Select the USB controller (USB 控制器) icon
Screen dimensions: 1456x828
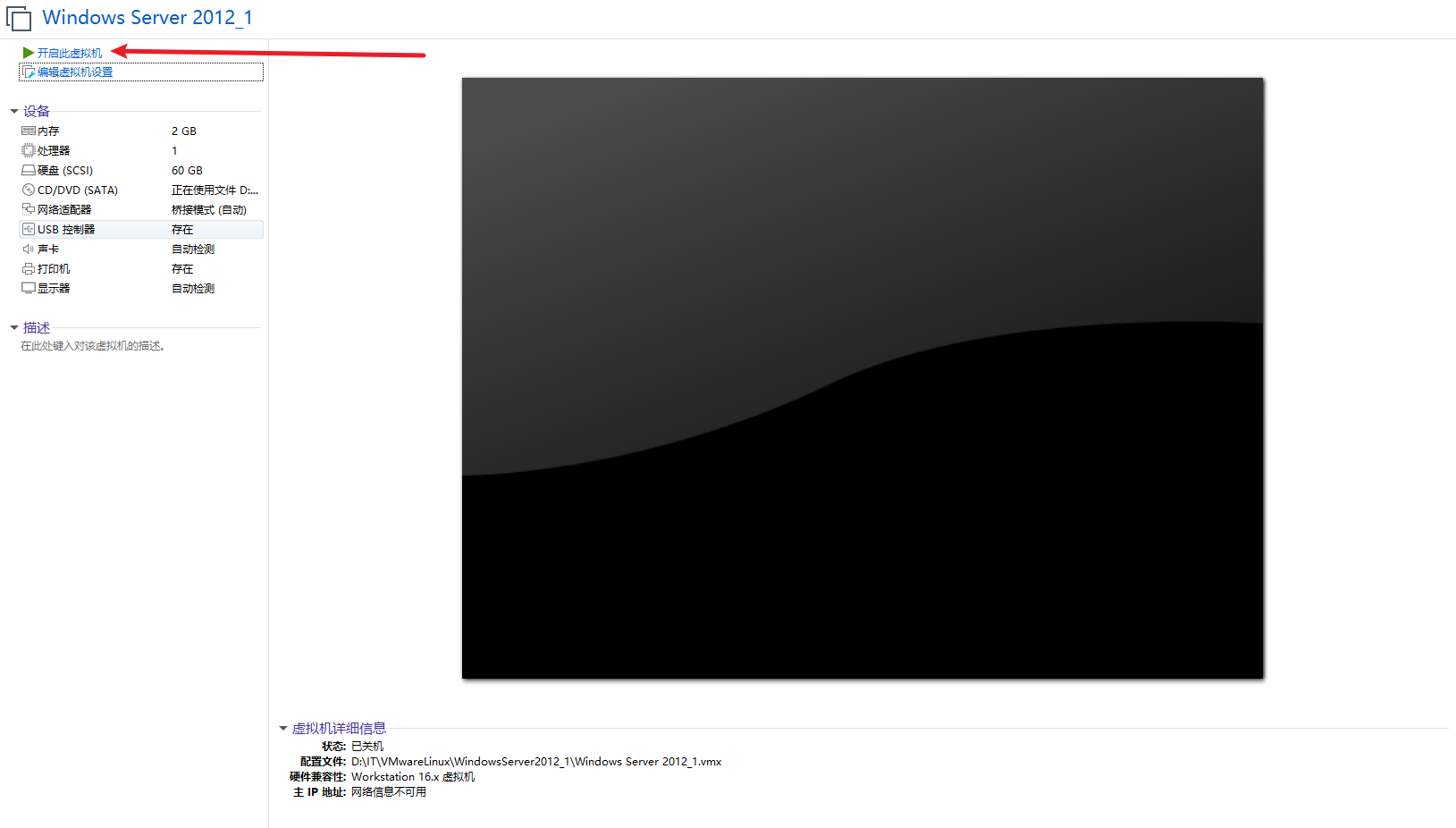point(28,229)
